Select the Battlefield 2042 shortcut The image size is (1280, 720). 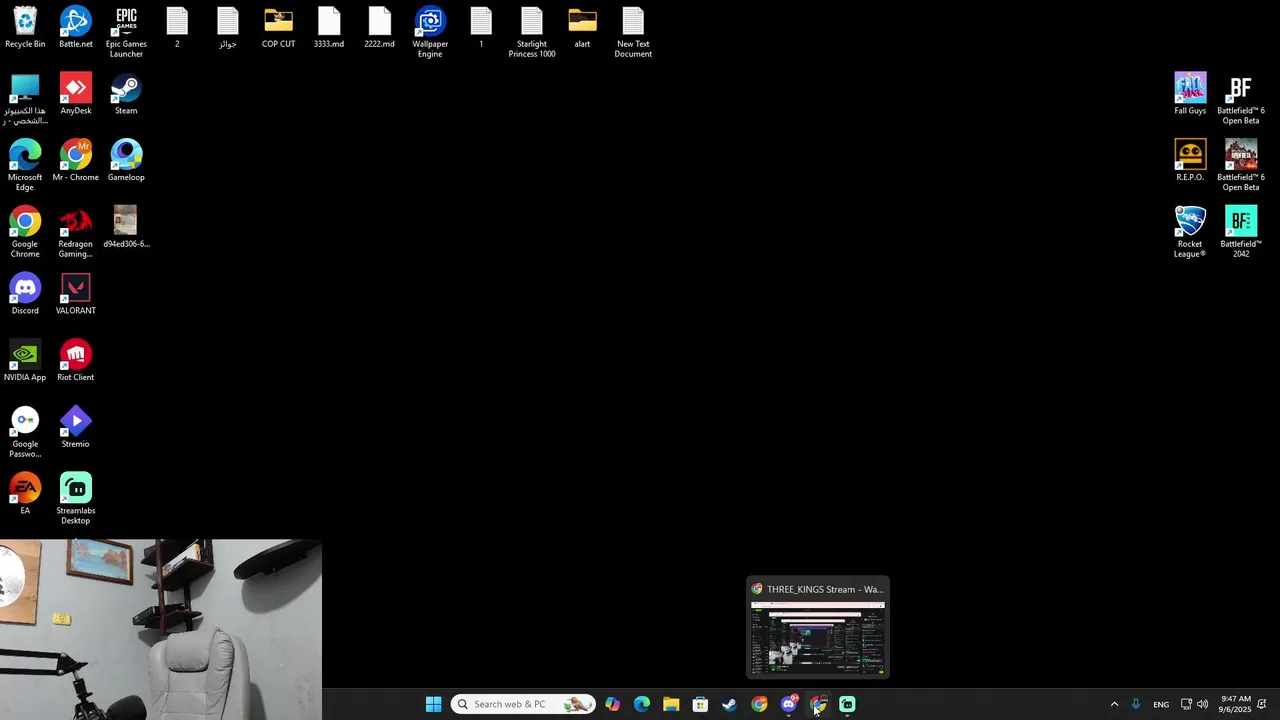[1241, 233]
